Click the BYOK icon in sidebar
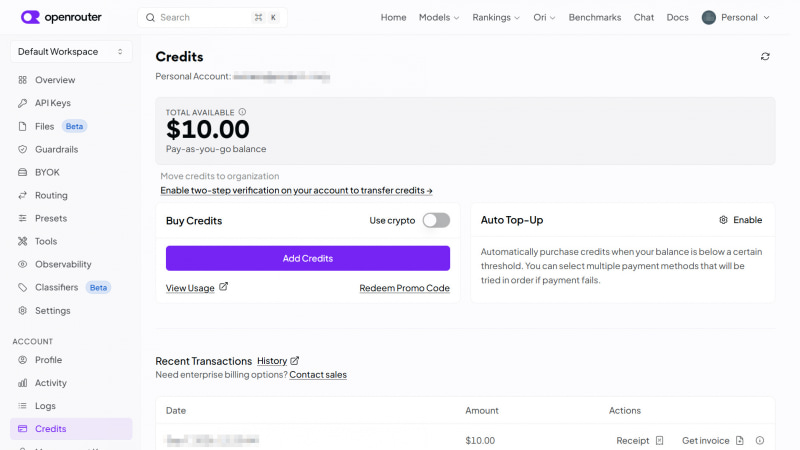800x450 pixels. pyautogui.click(x=22, y=172)
